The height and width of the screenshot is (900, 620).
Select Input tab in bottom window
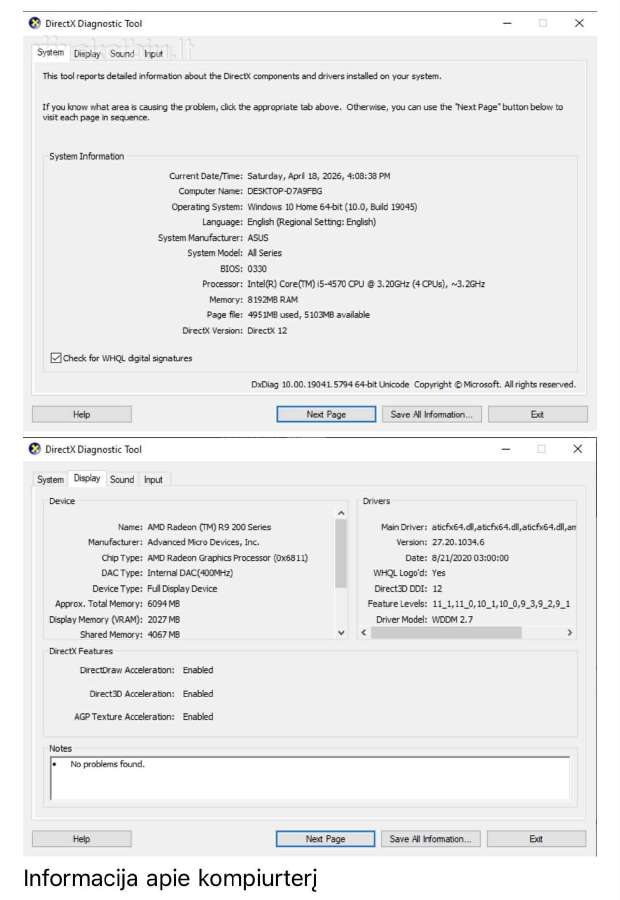pos(153,480)
